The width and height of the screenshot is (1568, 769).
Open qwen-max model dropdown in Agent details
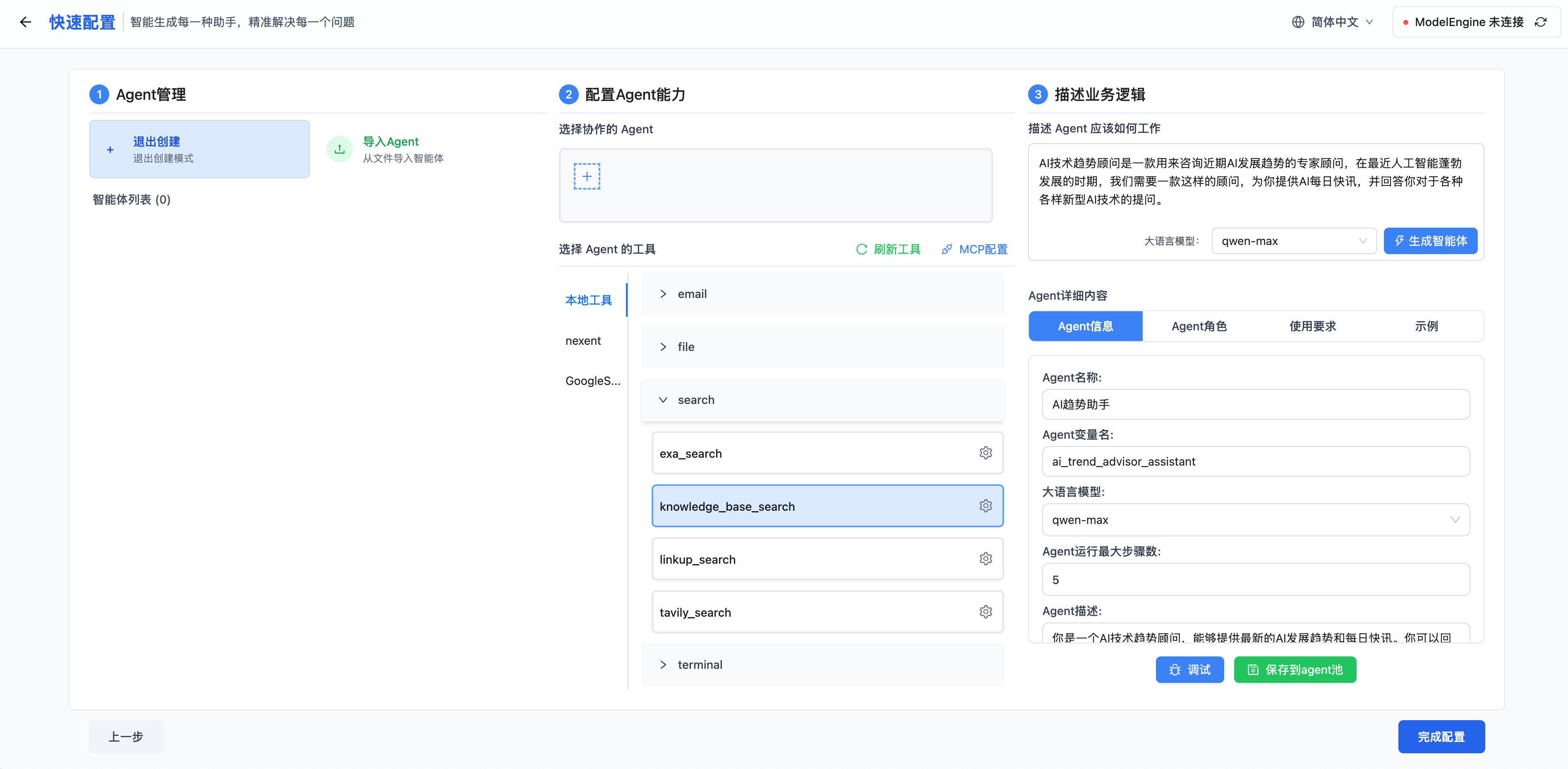(1255, 520)
